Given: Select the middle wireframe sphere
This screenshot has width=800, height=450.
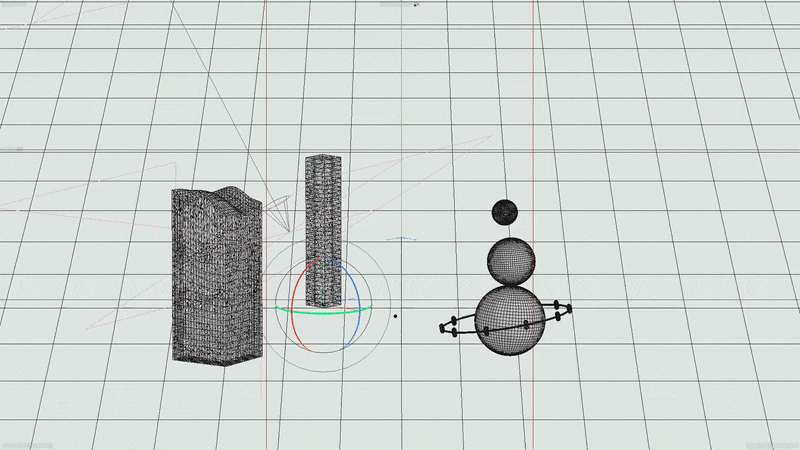Looking at the screenshot, I should point(511,261).
